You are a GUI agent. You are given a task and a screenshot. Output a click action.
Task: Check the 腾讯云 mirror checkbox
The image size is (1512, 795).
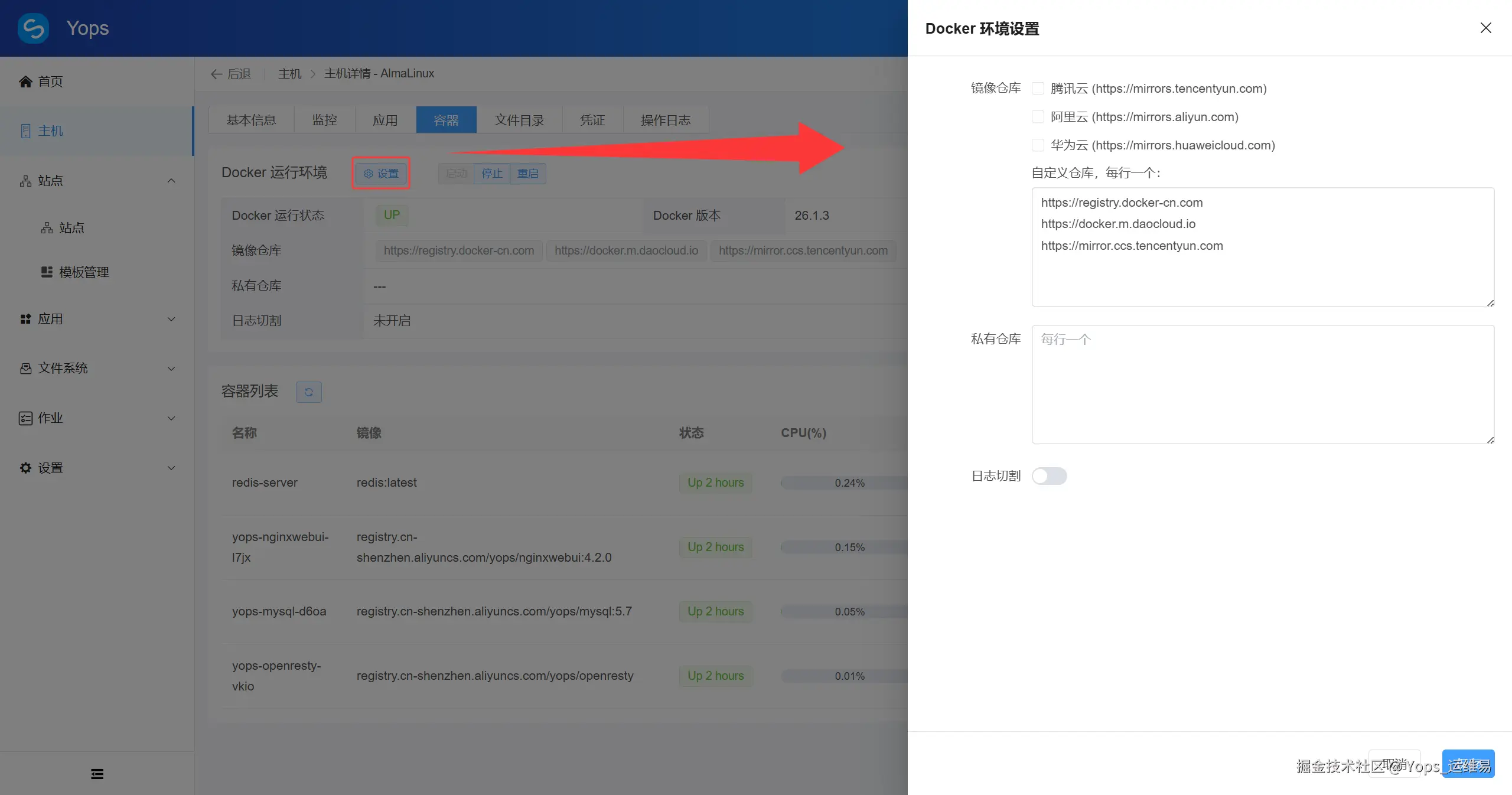pyautogui.click(x=1038, y=89)
